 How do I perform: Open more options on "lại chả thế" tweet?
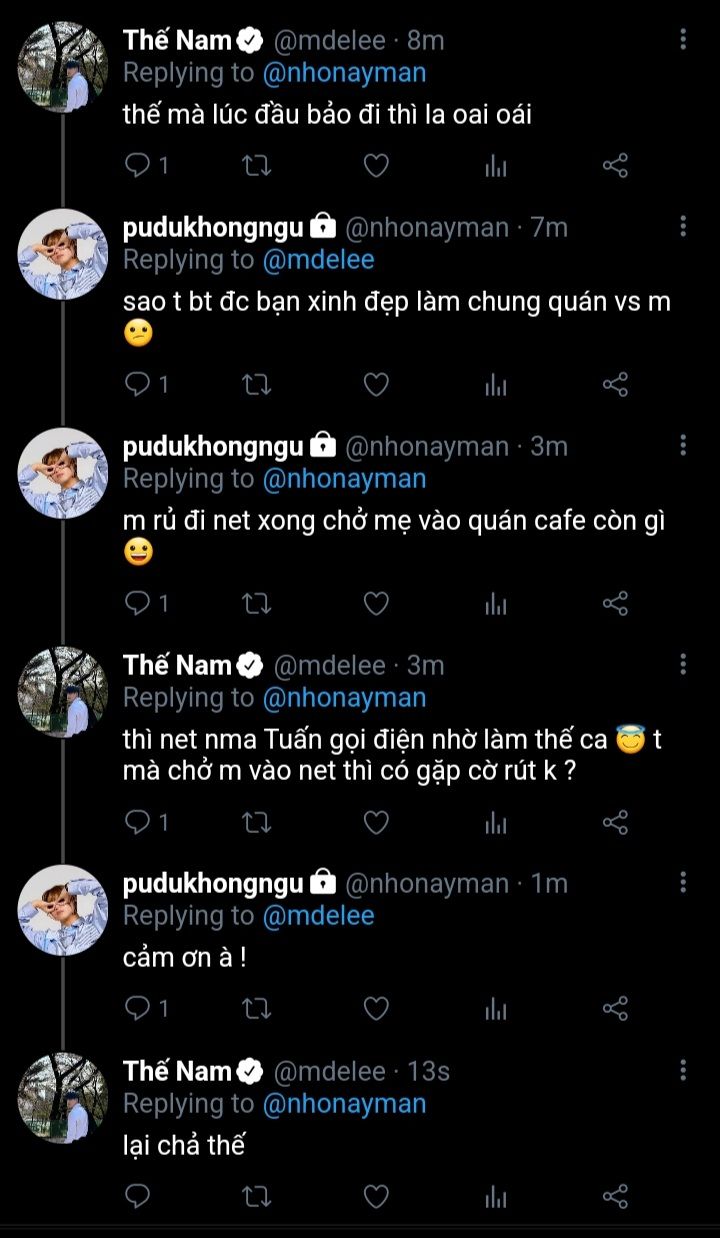683,1071
